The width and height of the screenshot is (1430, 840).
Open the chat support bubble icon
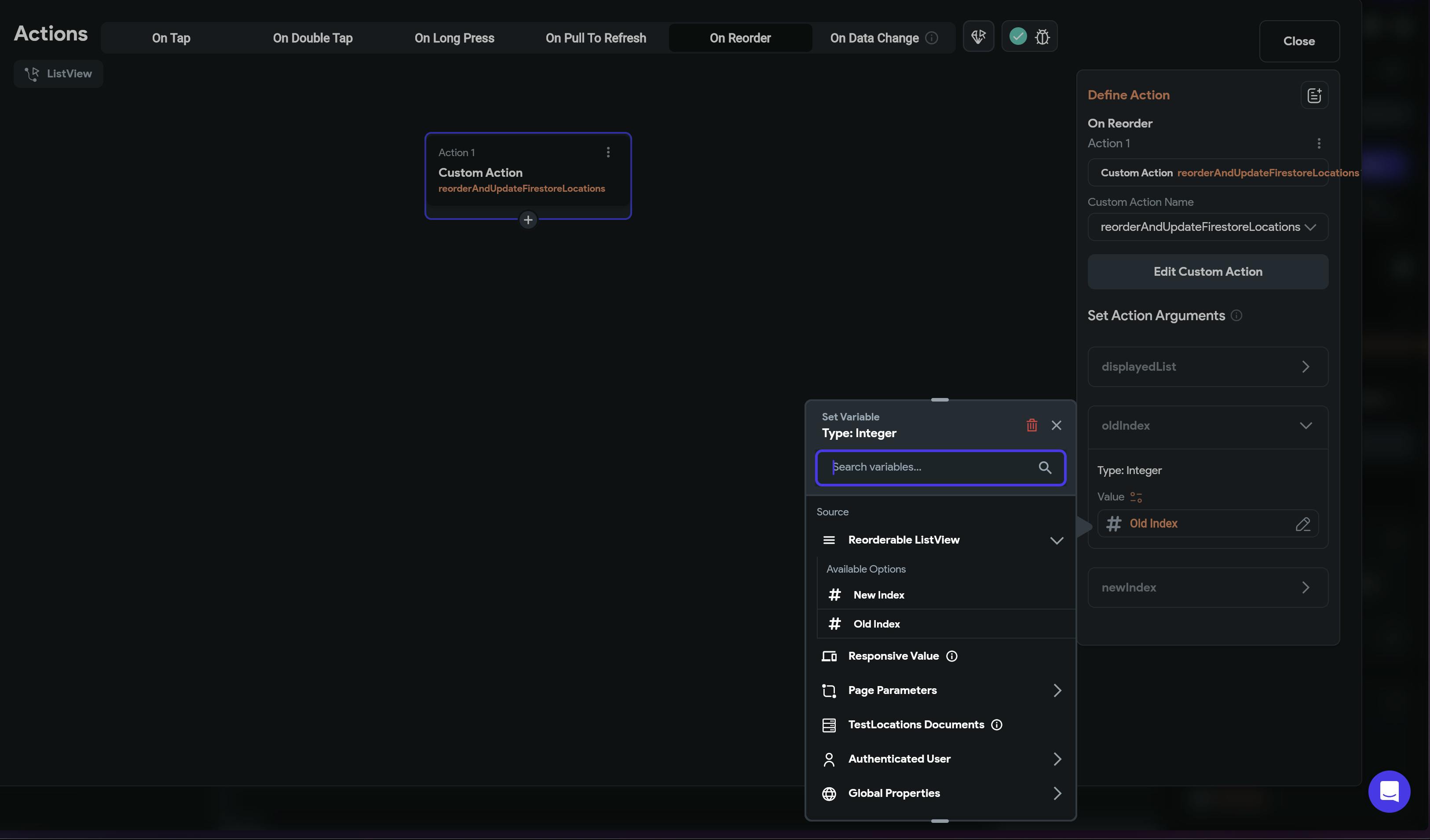coord(1389,791)
